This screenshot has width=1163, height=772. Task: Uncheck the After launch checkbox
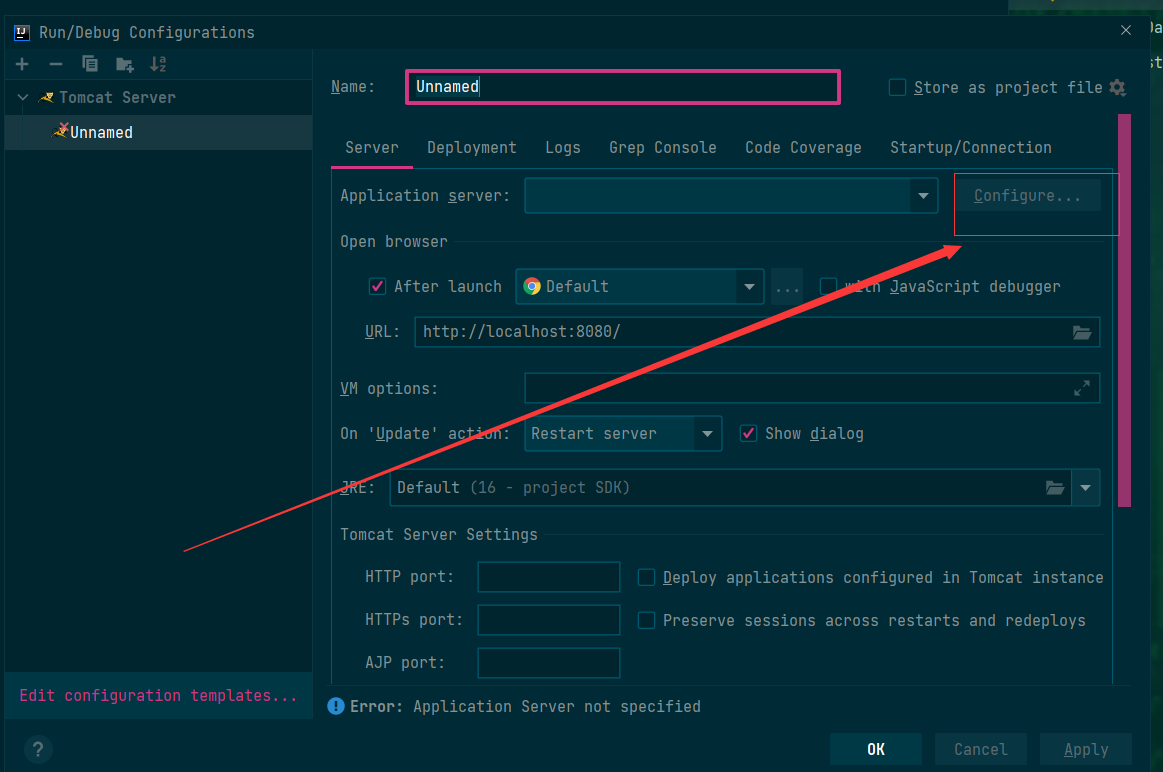coord(378,286)
